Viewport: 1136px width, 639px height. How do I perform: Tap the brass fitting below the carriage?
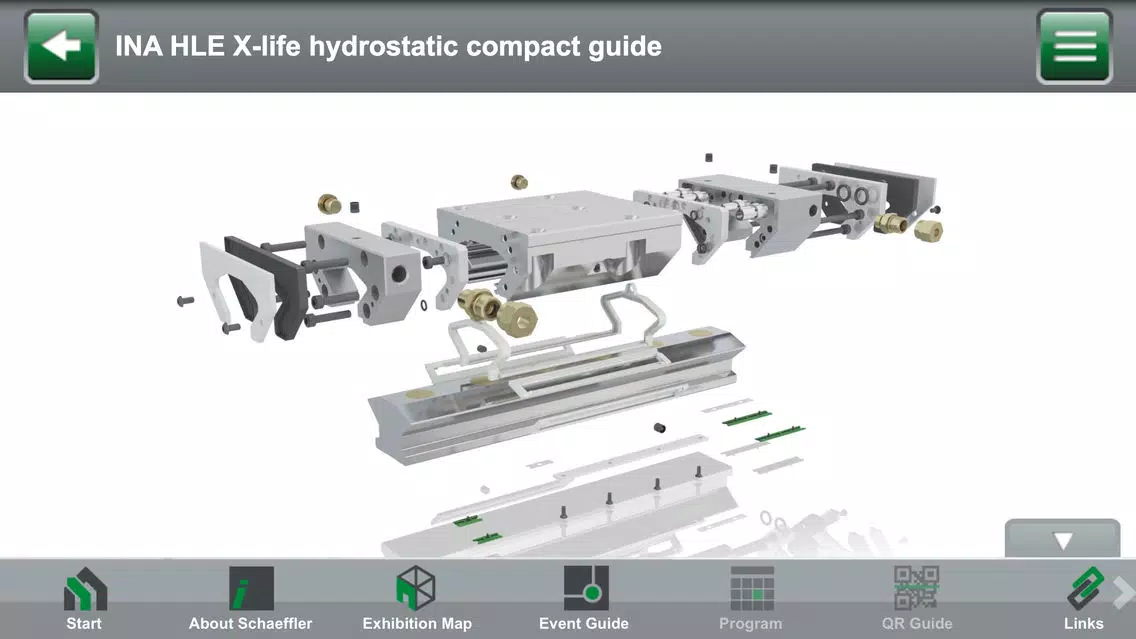(498, 309)
